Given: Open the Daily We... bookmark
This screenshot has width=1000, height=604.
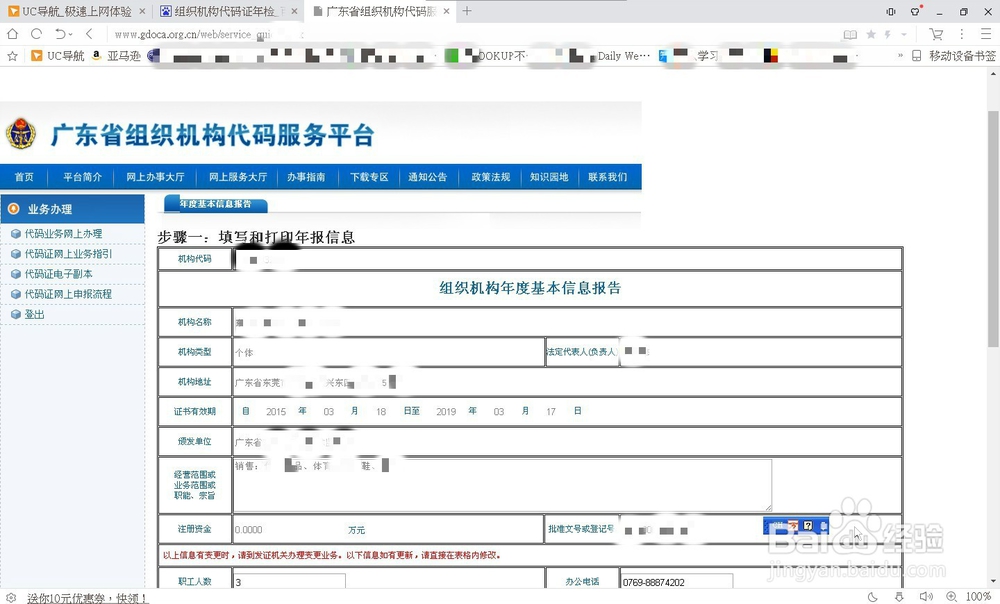Looking at the screenshot, I should pos(623,56).
